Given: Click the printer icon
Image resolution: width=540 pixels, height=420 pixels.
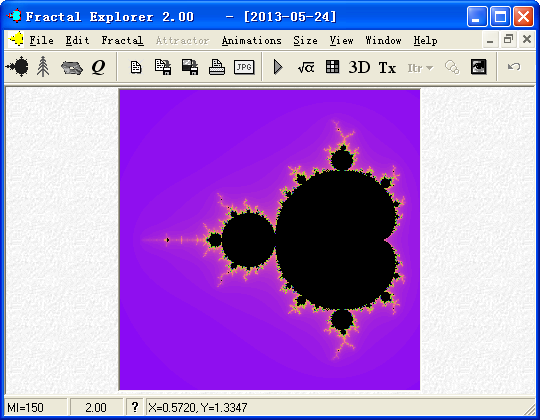Looking at the screenshot, I should [217, 67].
